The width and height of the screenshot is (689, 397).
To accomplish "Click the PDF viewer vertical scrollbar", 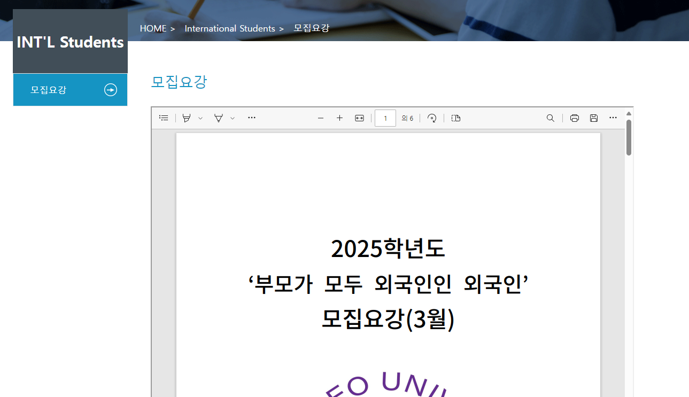I will point(629,137).
